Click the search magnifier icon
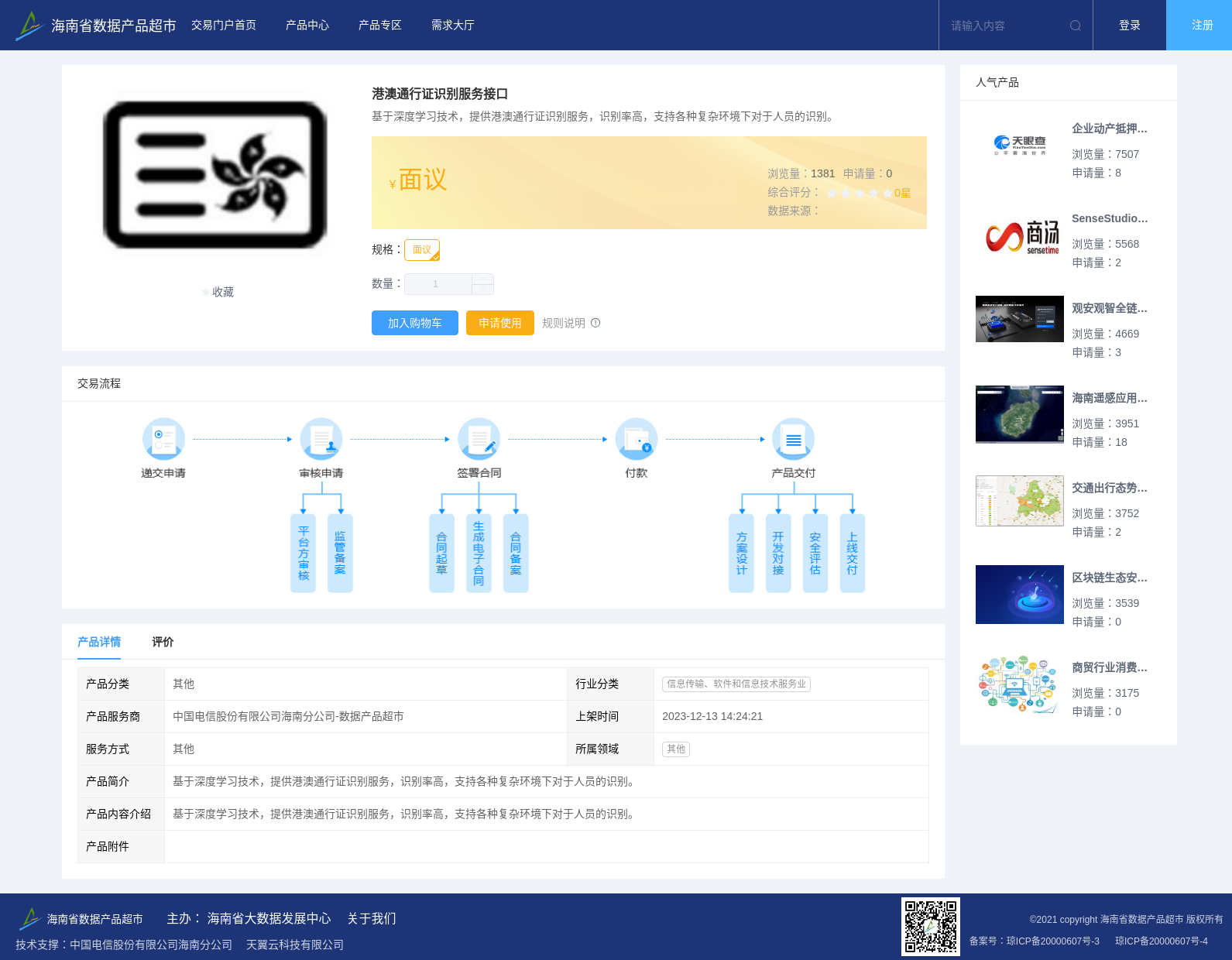The image size is (1232, 960). [x=1076, y=26]
